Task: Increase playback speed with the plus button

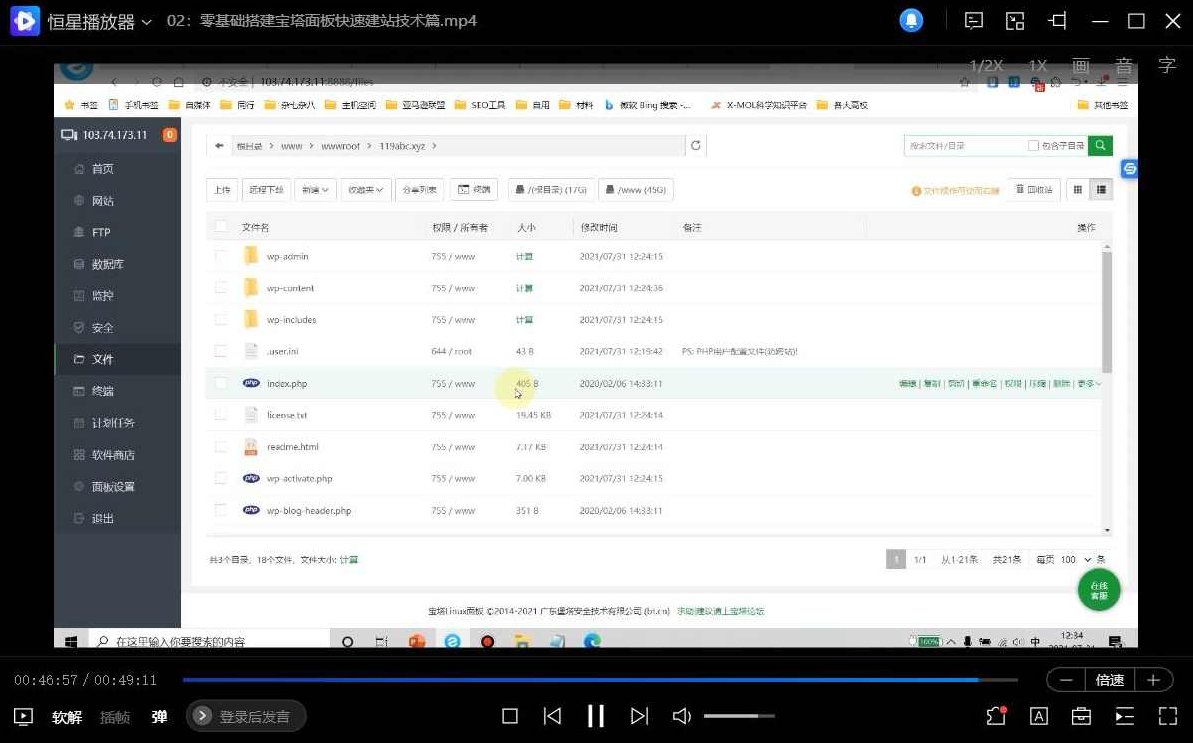Action: click(x=1153, y=680)
